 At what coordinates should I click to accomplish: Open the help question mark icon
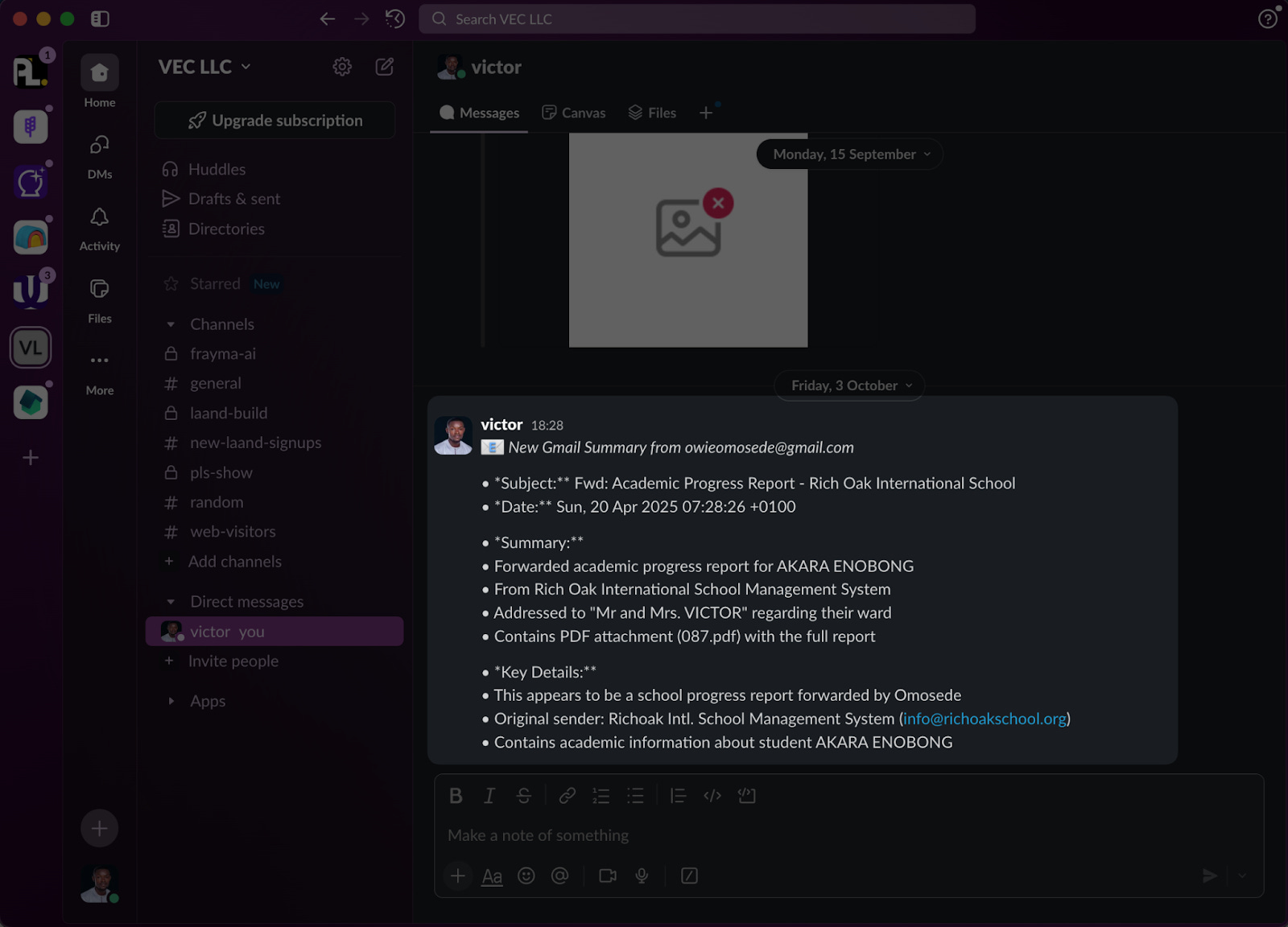1268,19
